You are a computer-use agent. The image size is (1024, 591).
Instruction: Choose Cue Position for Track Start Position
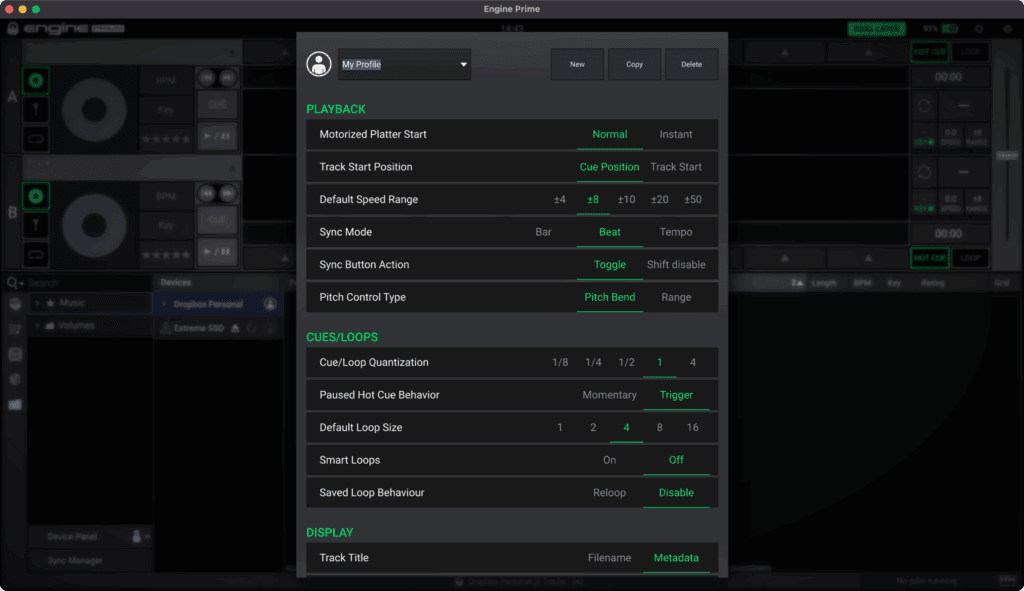click(609, 167)
